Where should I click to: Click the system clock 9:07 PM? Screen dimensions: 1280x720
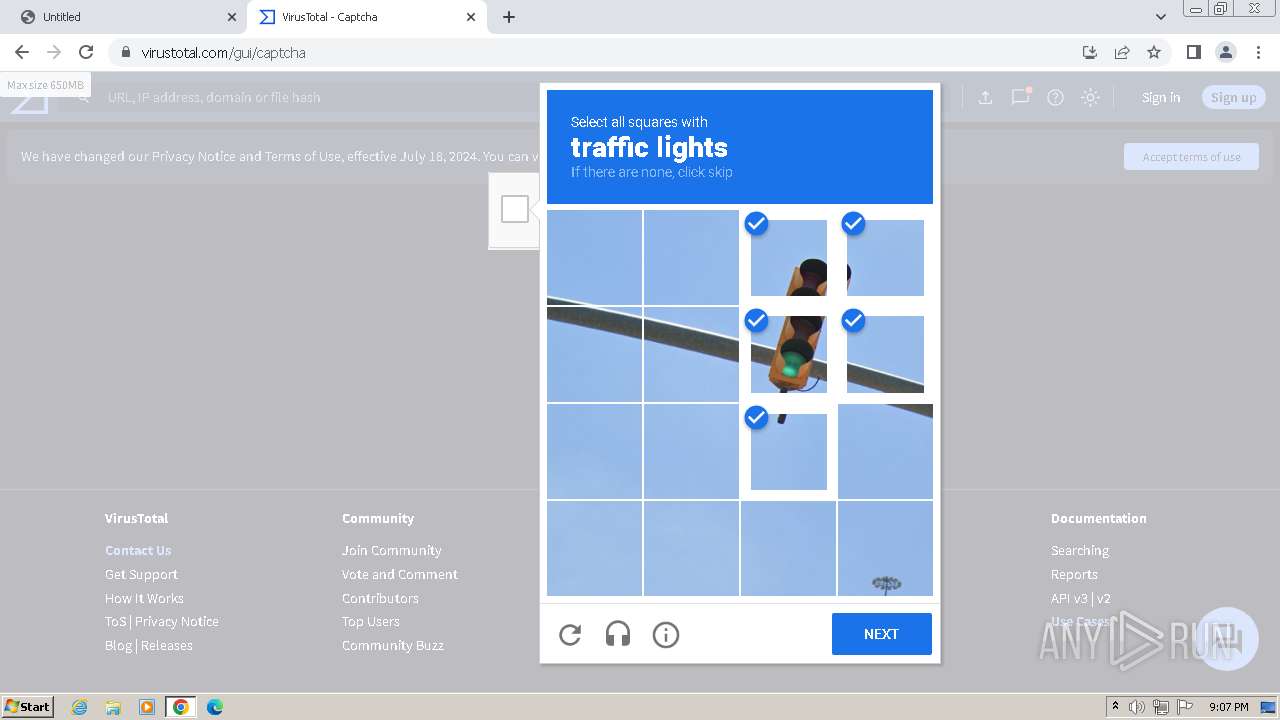1228,707
